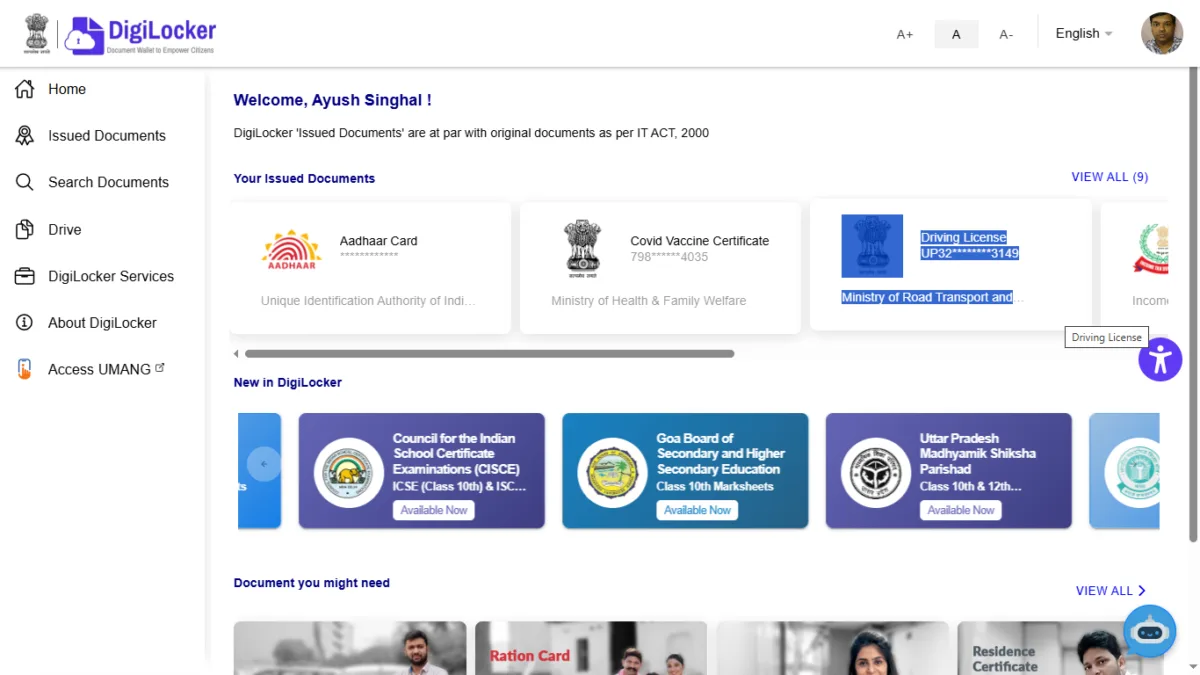This screenshot has width=1200, height=675.
Task: Decrease font size with A-
Action: [1006, 34]
